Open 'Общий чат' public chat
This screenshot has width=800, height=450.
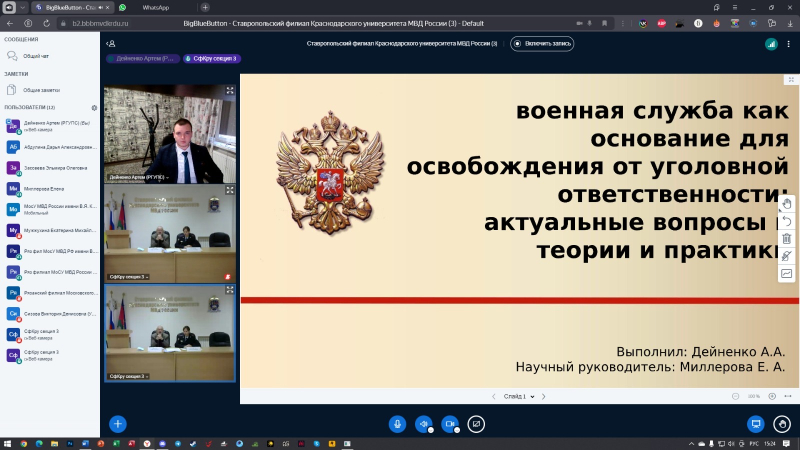tap(36, 56)
